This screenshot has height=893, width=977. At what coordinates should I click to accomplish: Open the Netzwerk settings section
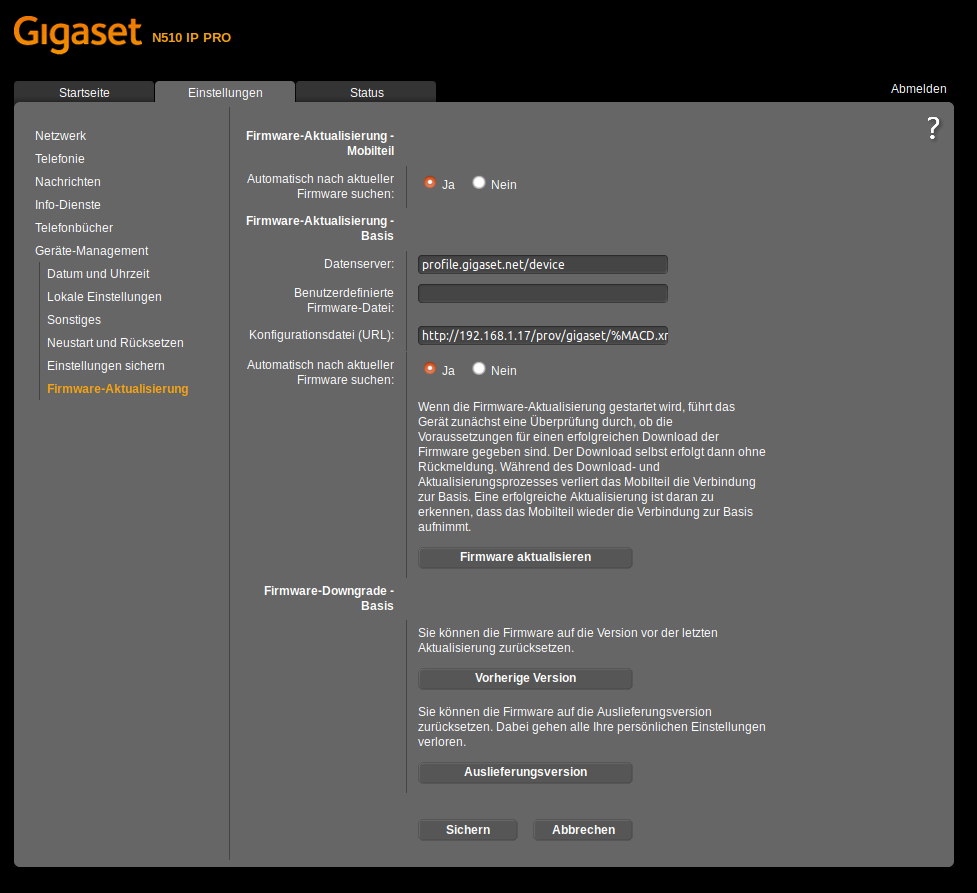point(60,135)
